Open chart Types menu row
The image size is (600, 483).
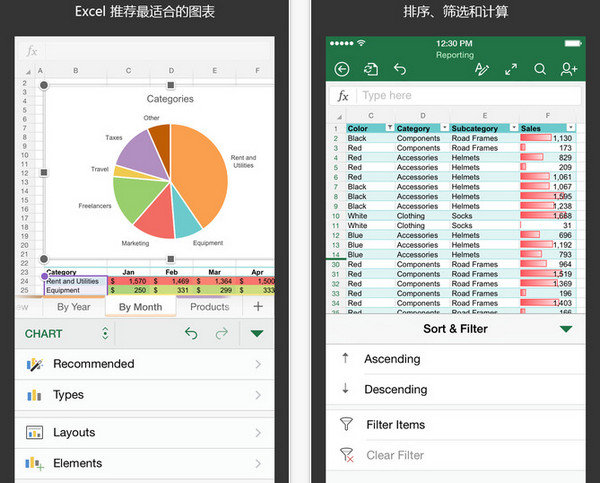click(144, 395)
